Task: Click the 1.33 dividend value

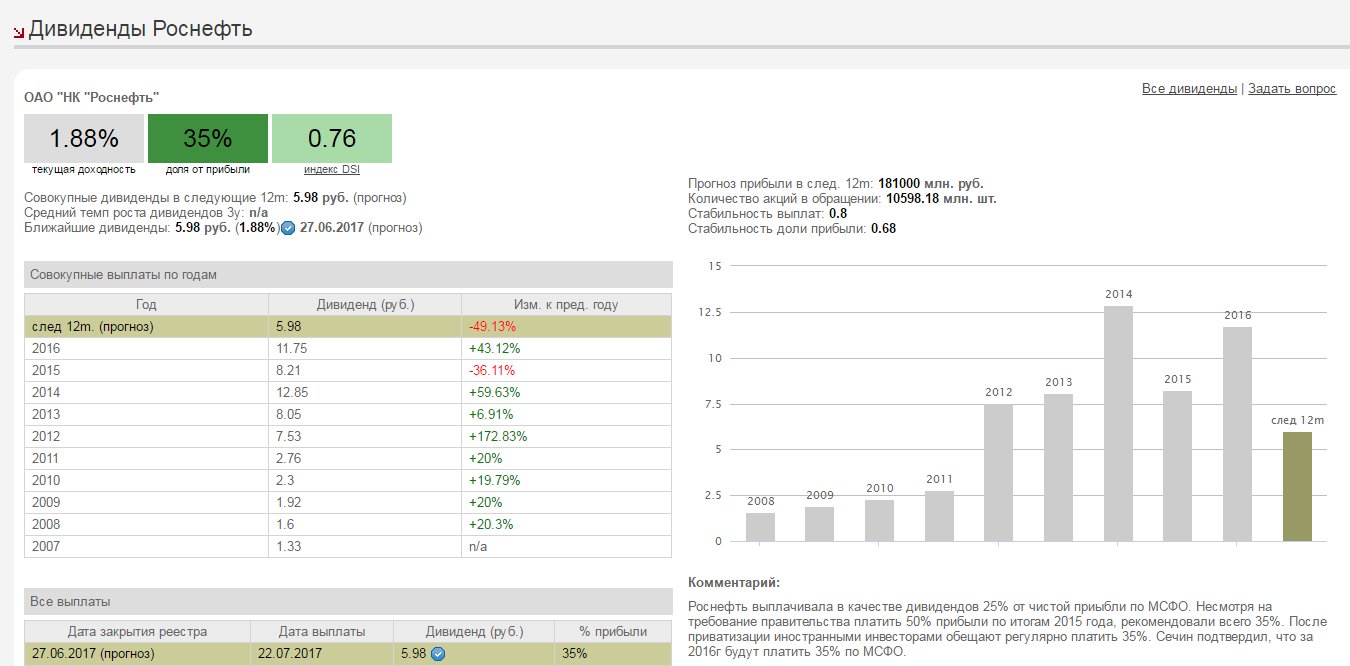Action: coord(287,546)
